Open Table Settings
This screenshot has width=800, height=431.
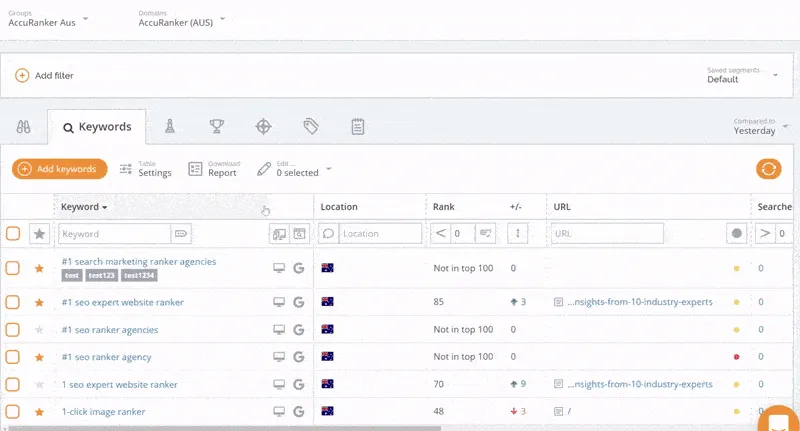coord(146,169)
